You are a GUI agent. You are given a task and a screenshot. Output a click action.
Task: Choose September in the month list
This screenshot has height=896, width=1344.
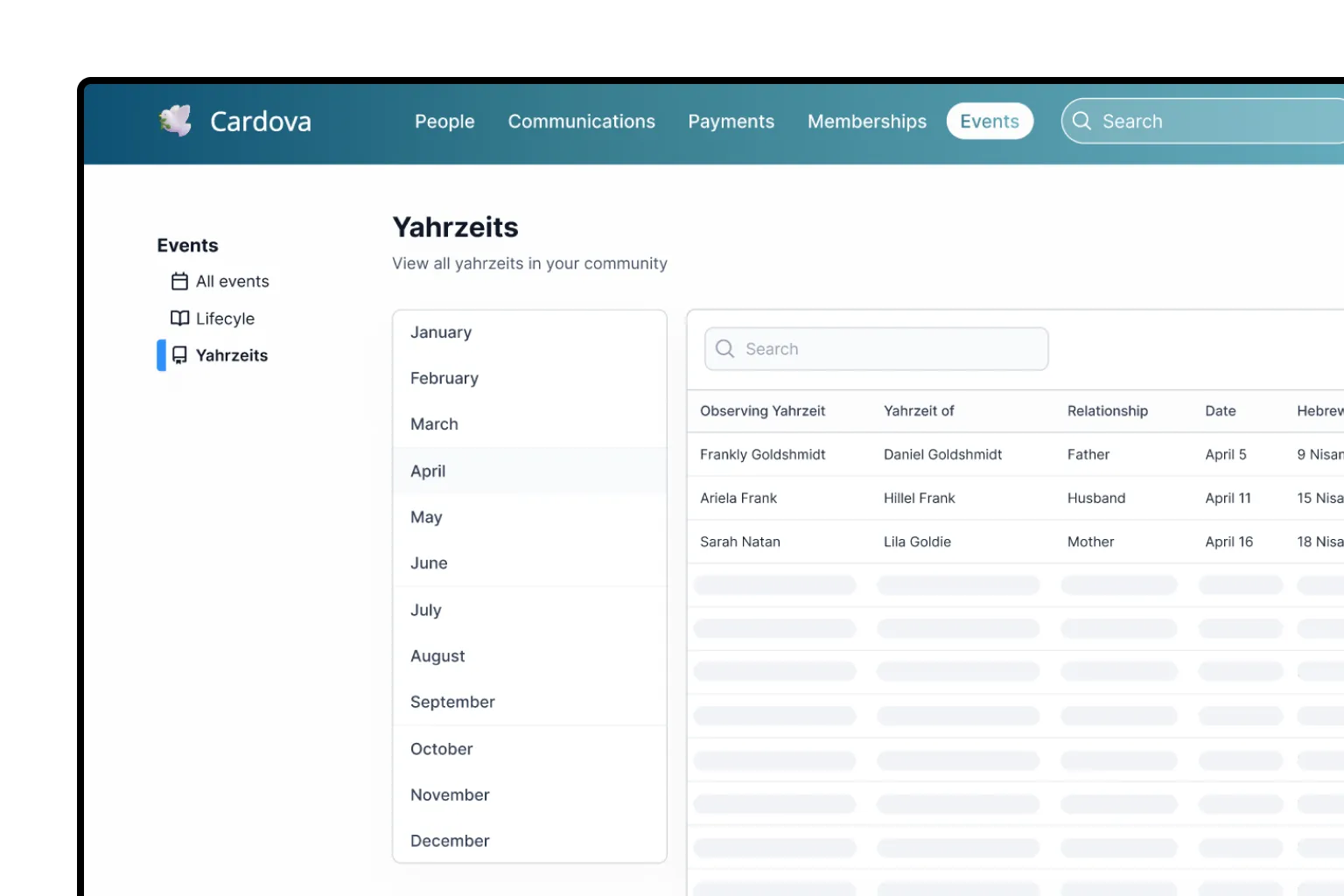coord(530,702)
